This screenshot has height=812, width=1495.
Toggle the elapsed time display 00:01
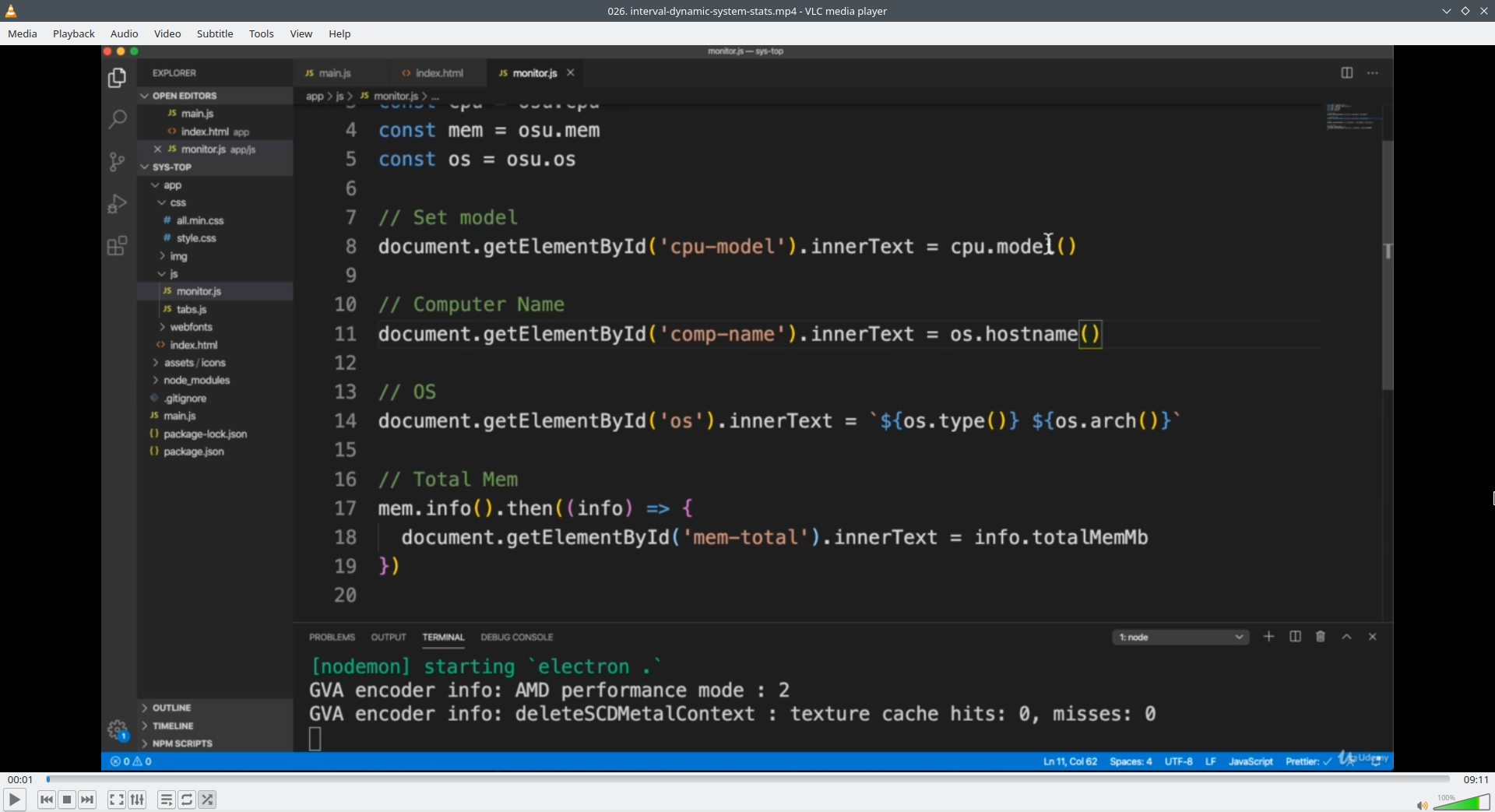[x=20, y=779]
